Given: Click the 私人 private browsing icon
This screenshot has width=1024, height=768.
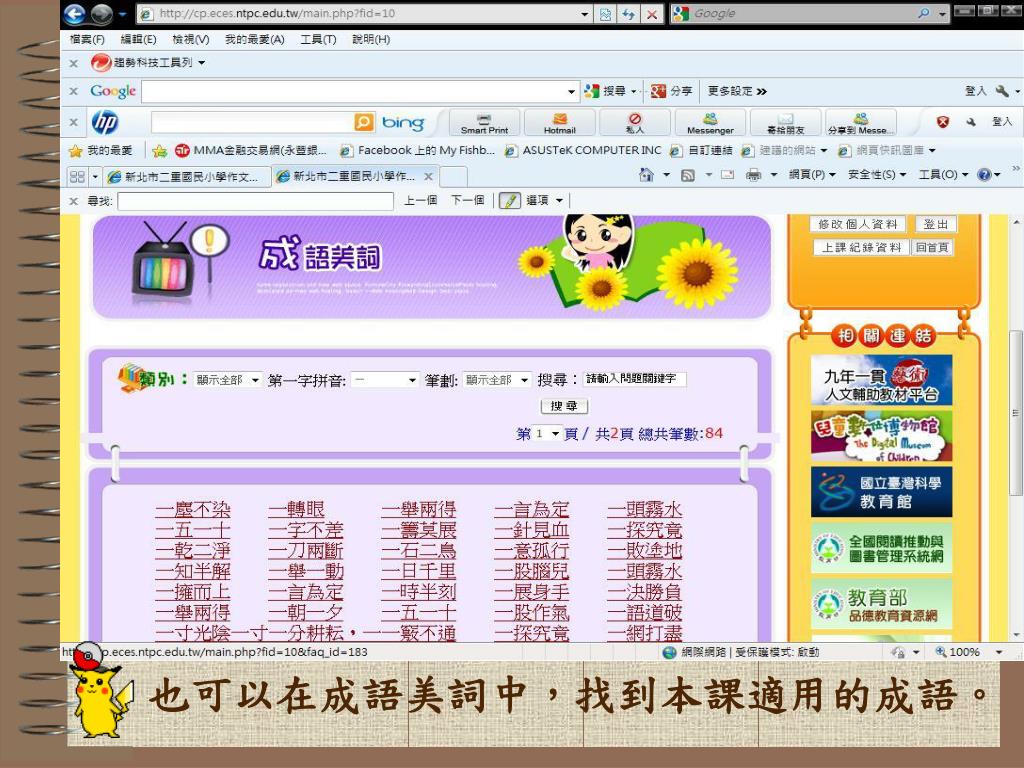Looking at the screenshot, I should [635, 123].
